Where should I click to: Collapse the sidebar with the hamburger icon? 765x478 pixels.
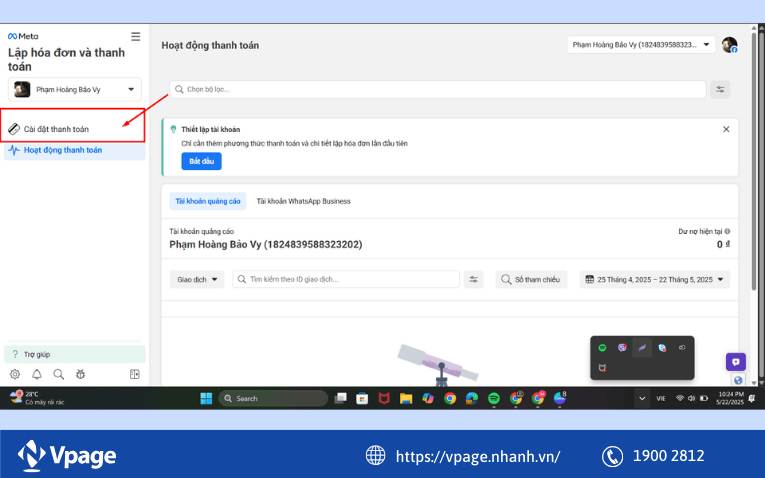click(x=136, y=37)
